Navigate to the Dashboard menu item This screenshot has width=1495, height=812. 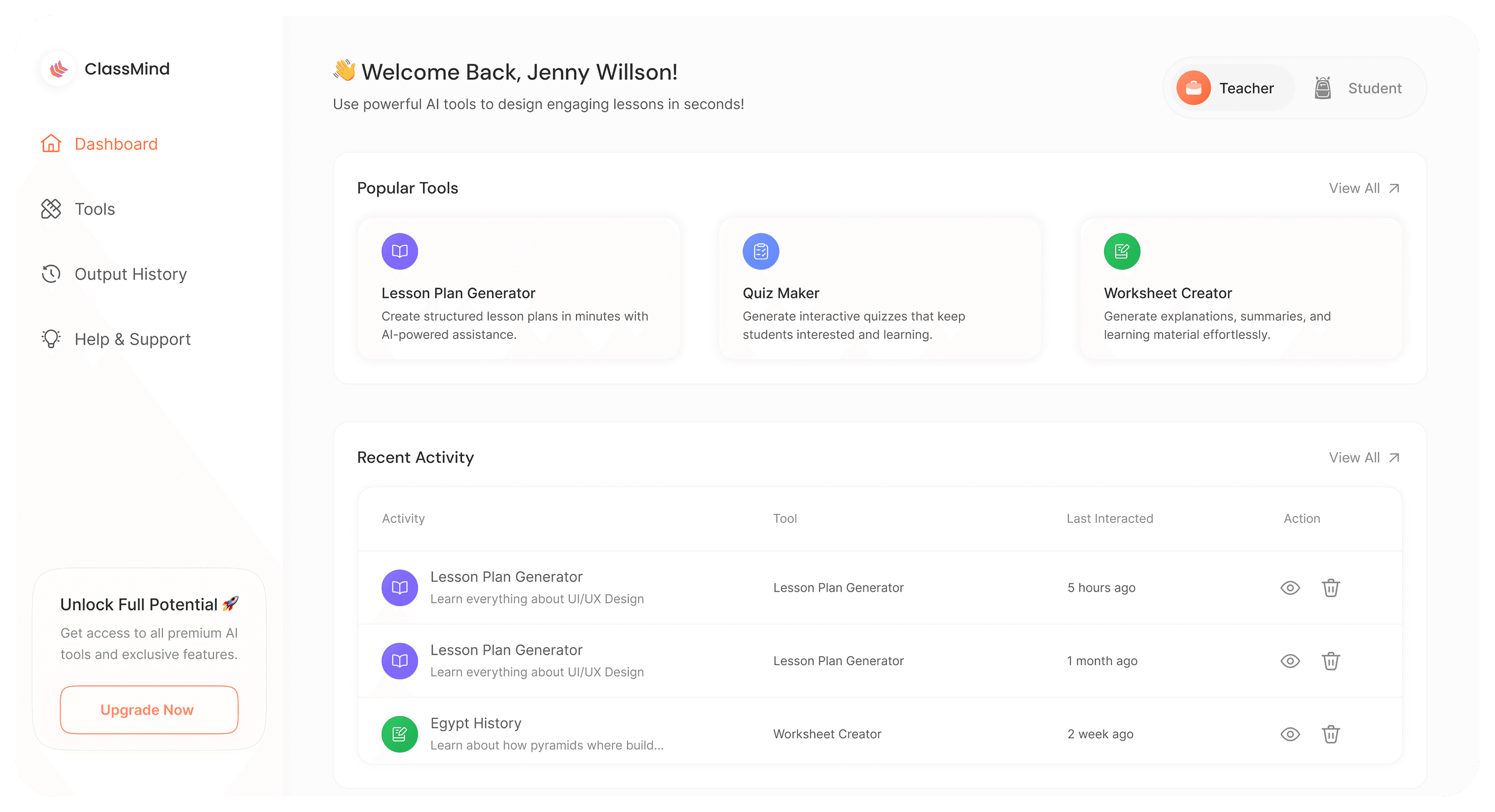[x=116, y=143]
